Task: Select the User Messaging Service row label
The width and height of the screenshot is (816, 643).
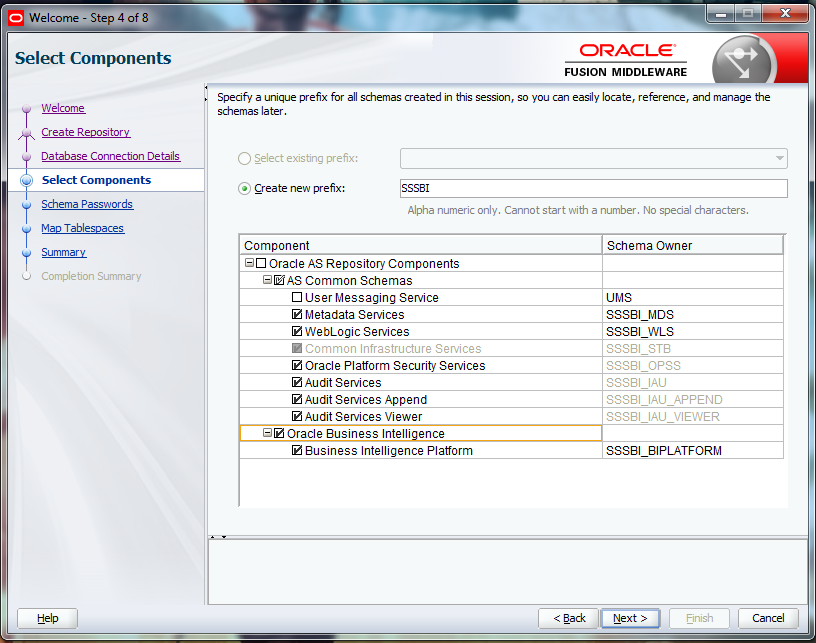Action: coord(372,298)
